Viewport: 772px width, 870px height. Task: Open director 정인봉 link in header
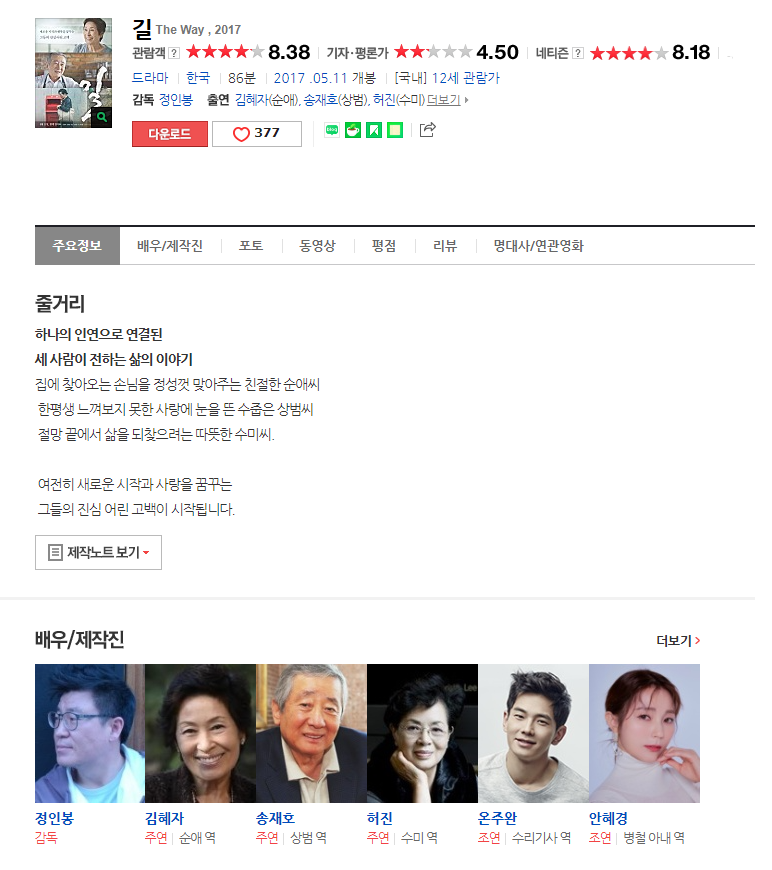coord(176,100)
